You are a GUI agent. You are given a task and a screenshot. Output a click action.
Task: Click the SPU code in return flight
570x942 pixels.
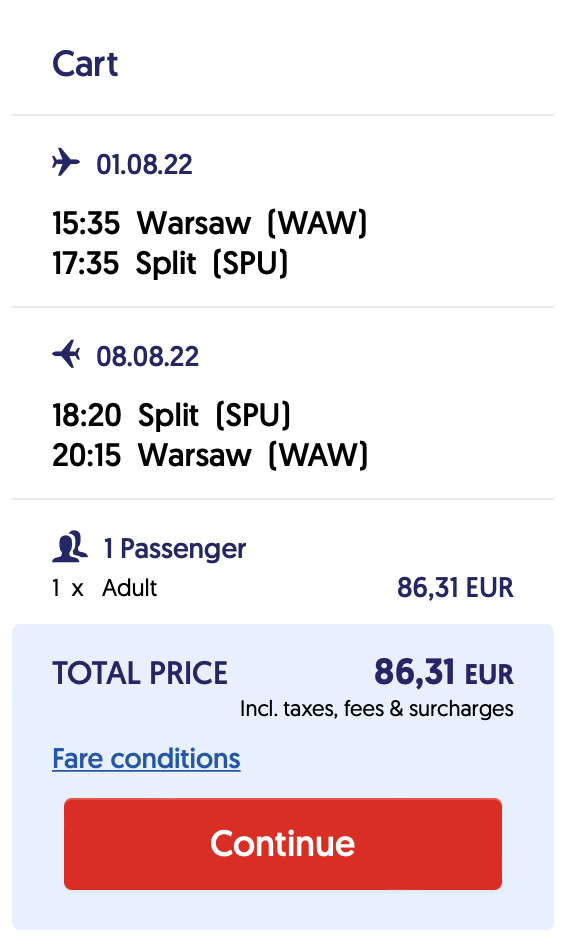click(253, 415)
